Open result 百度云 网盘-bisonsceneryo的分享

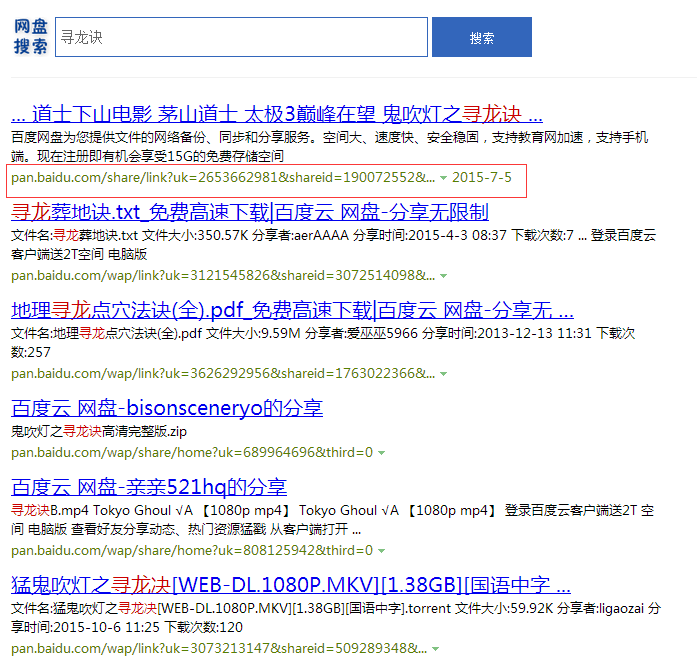[167, 408]
